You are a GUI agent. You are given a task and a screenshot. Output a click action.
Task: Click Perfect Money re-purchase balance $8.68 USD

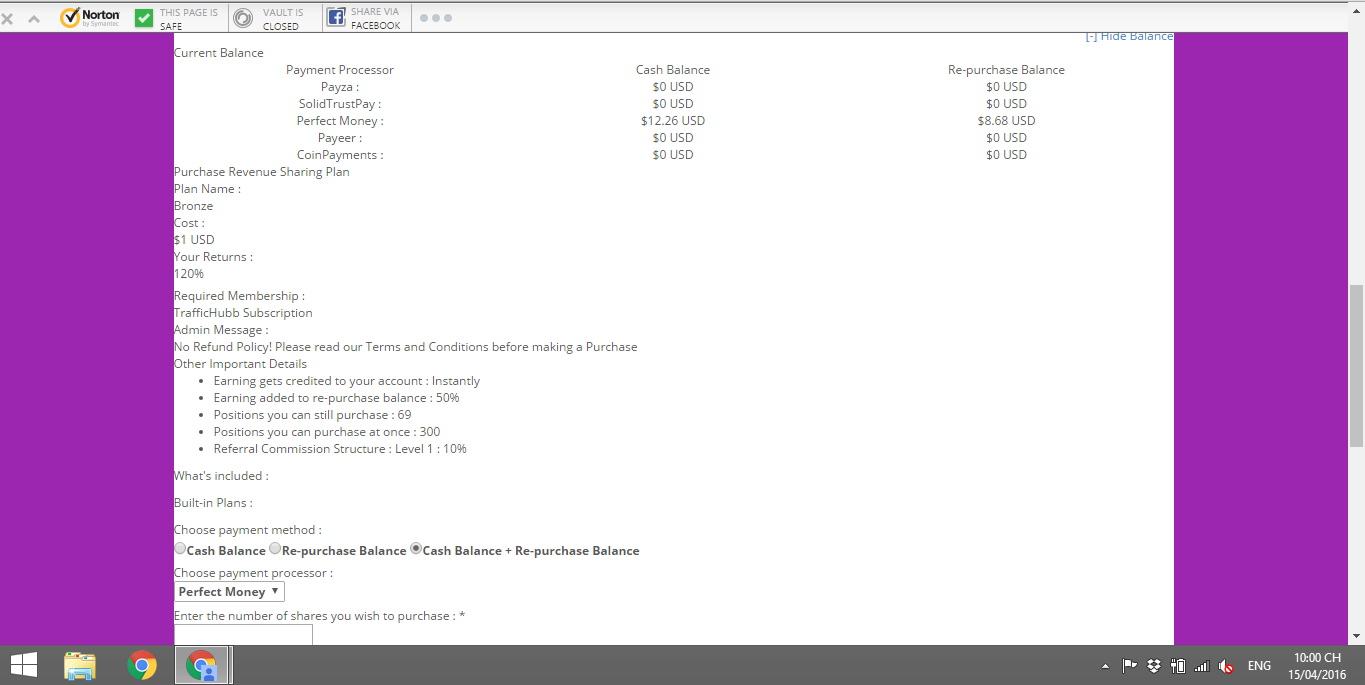(x=1006, y=121)
